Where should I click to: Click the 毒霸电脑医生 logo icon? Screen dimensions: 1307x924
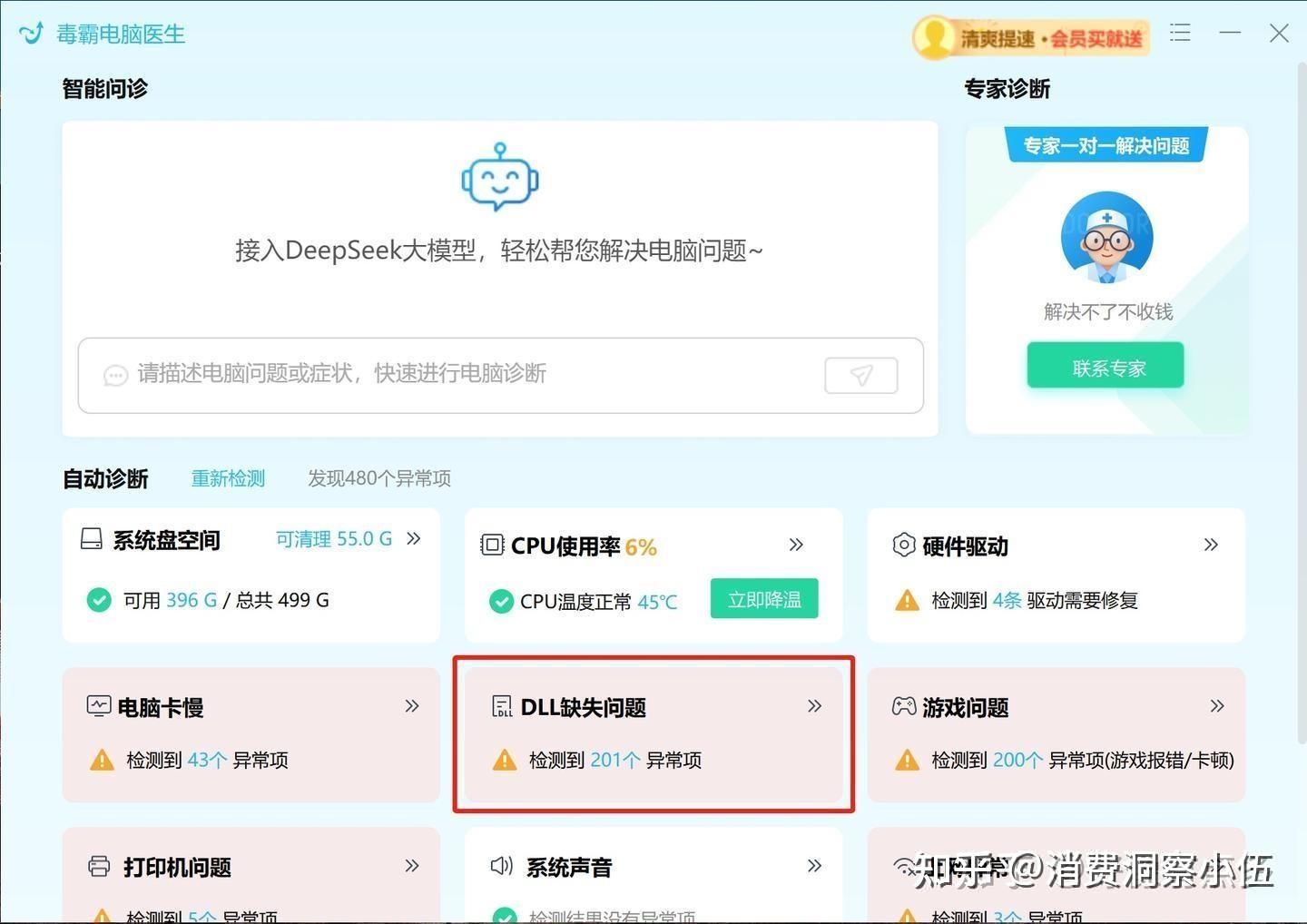(x=31, y=33)
